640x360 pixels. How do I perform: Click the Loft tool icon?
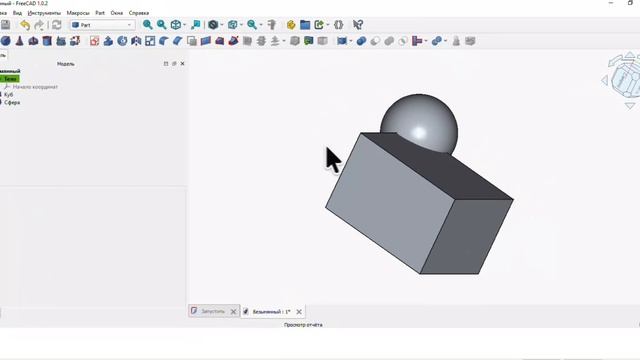[x=220, y=41]
